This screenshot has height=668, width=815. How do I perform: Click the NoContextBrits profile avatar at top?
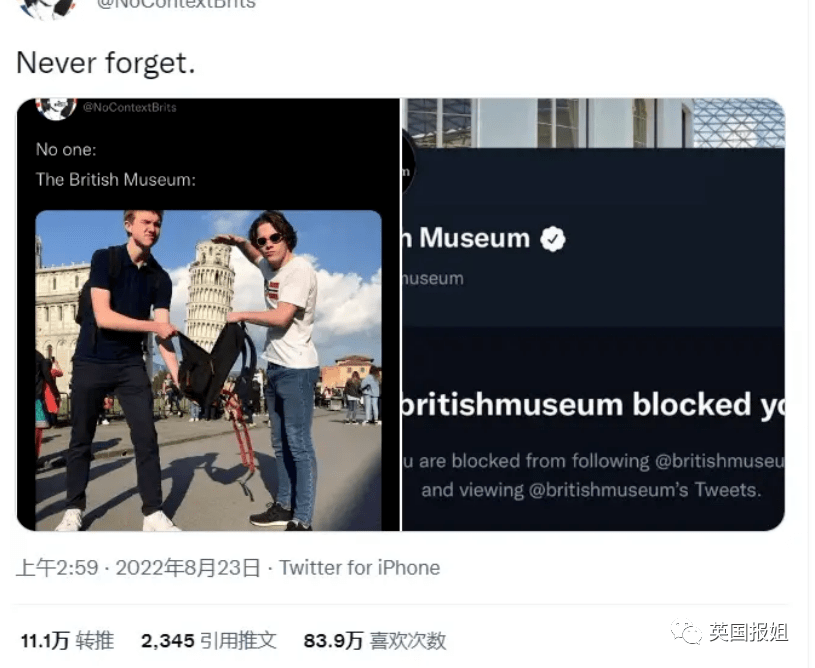(48, 8)
